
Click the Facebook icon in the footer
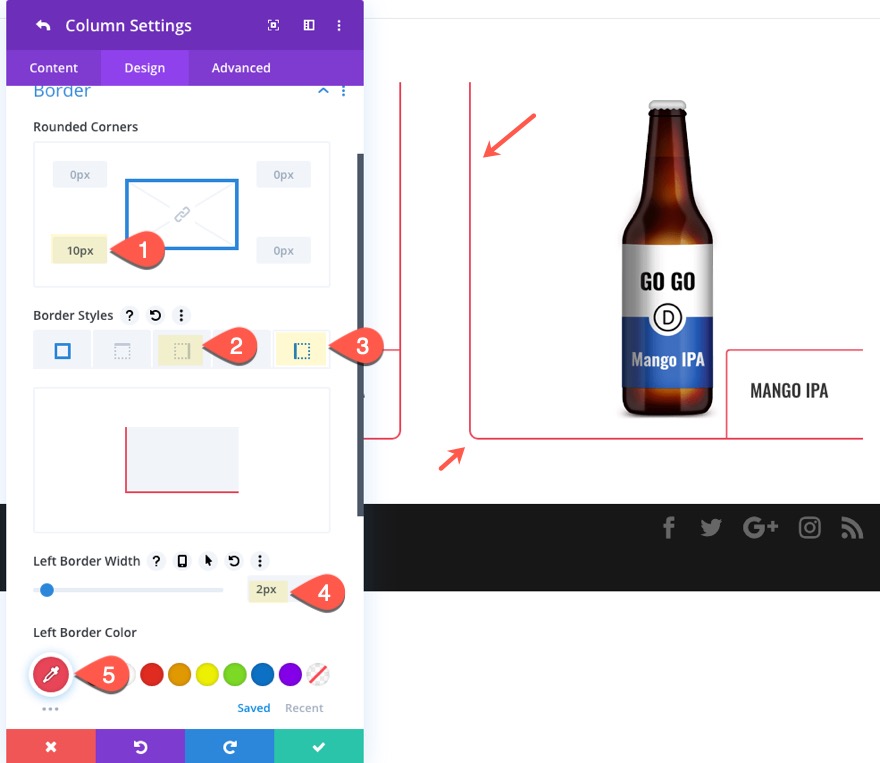[x=668, y=528]
